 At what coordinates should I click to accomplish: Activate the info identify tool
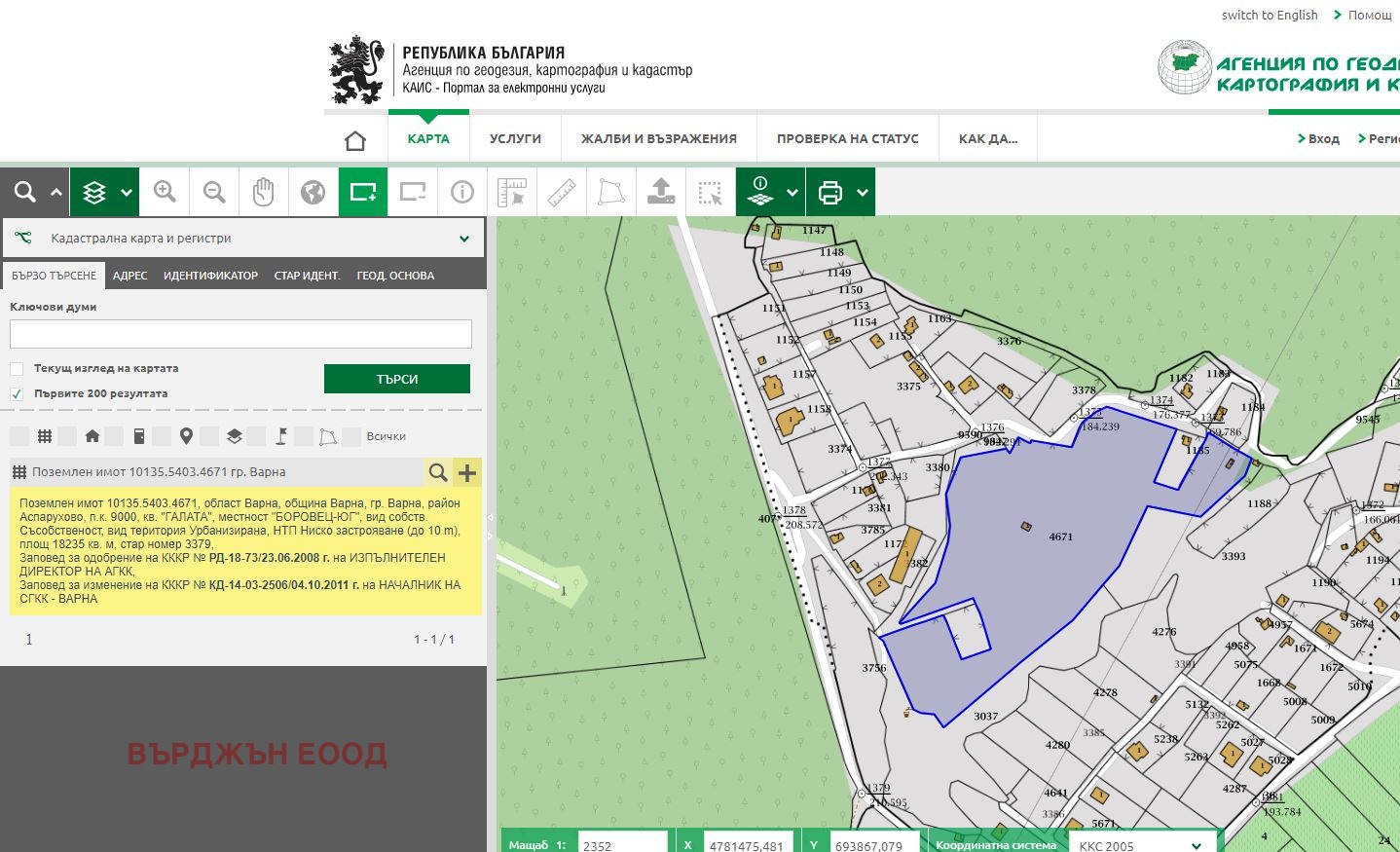462,192
